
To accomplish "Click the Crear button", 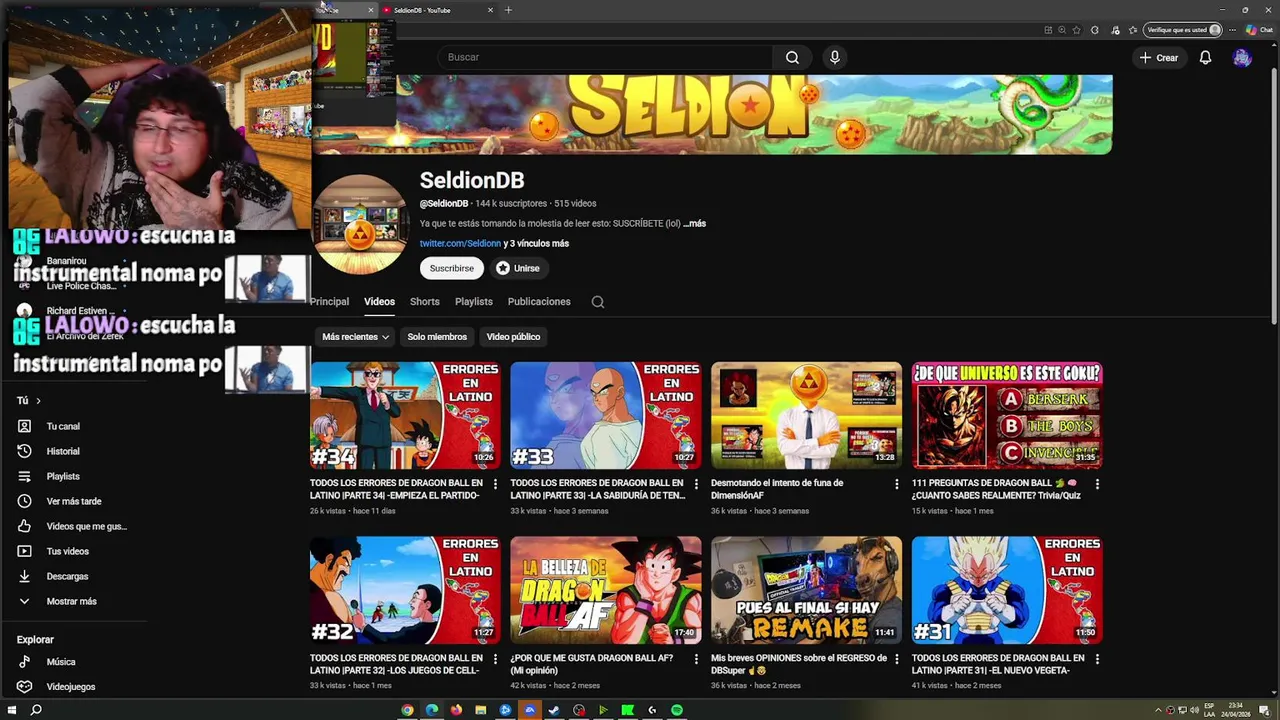I will click(1159, 58).
